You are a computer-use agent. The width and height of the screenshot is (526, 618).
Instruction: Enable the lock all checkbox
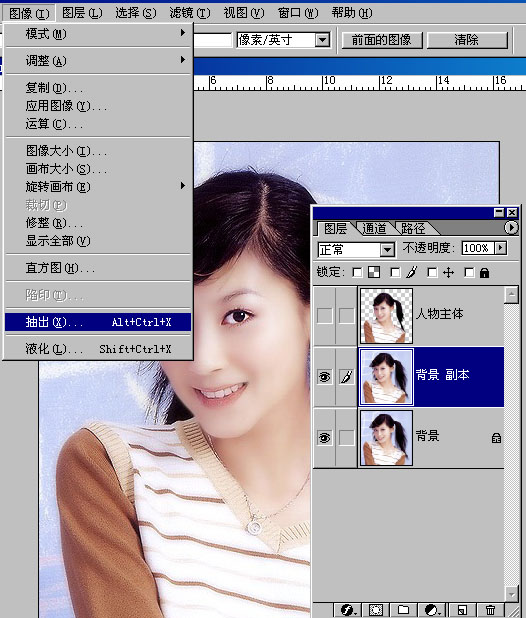tap(469, 273)
